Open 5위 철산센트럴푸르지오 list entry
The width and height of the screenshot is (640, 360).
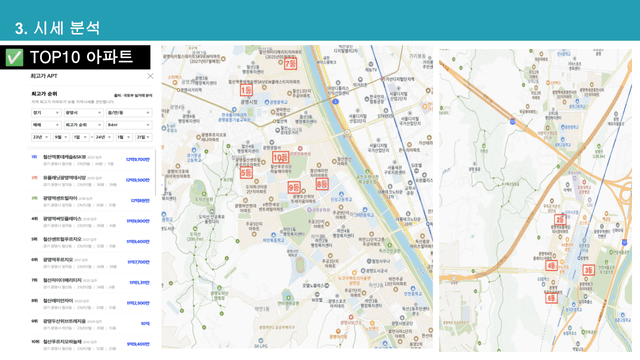pyautogui.click(x=91, y=242)
